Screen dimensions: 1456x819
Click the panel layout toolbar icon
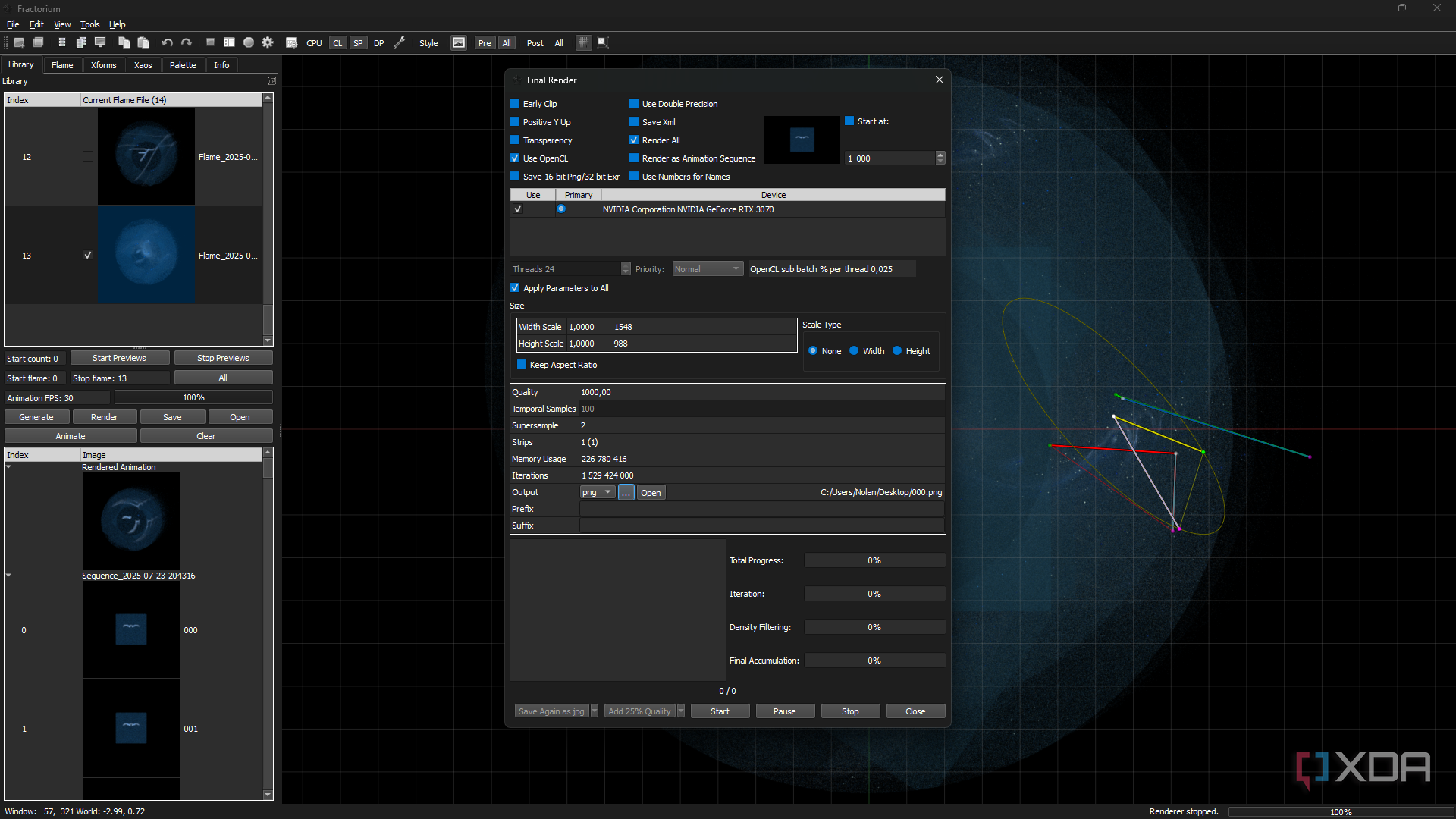point(229,43)
